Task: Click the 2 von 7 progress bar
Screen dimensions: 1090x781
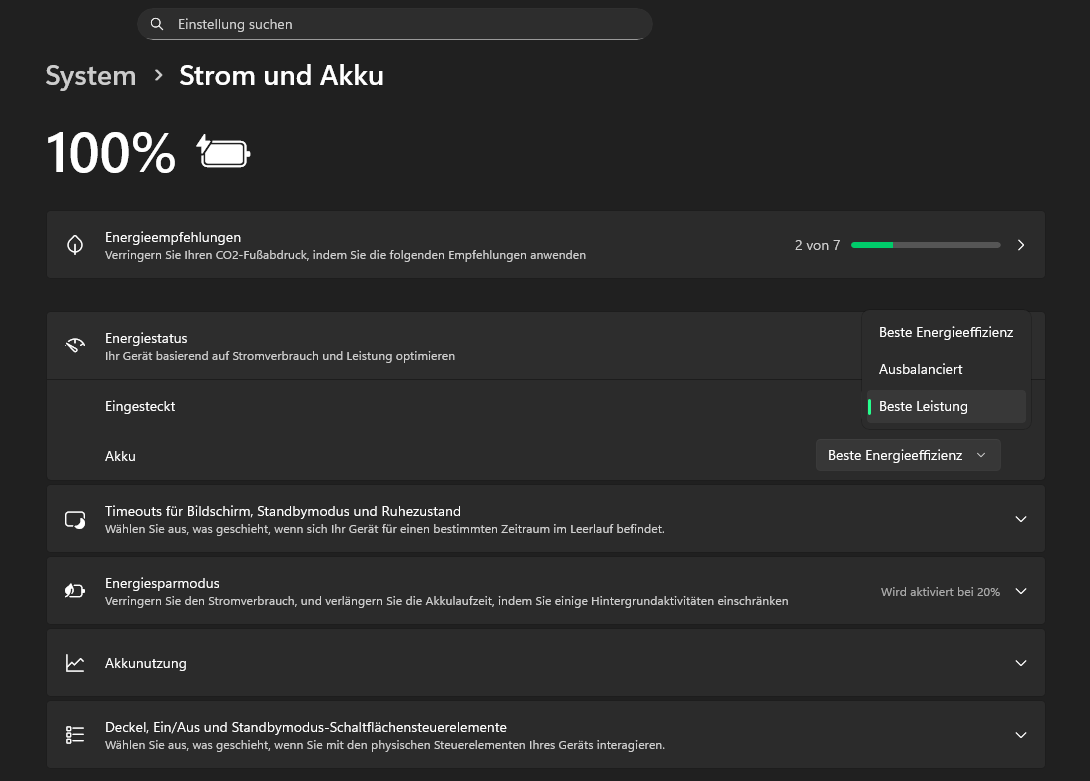Action: [x=925, y=245]
